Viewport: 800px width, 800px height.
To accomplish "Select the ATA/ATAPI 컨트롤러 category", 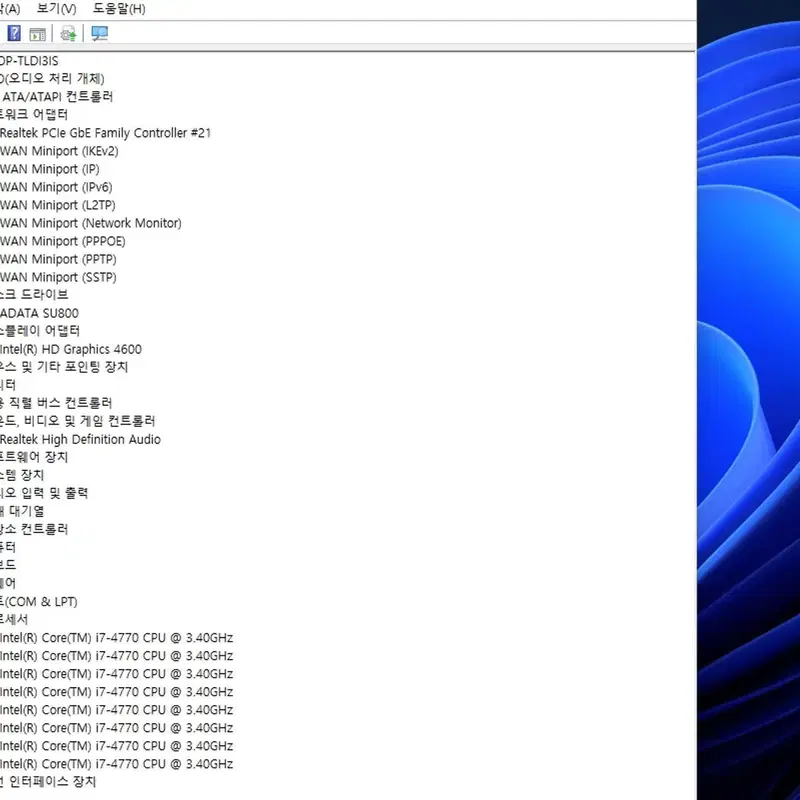I will coord(57,97).
